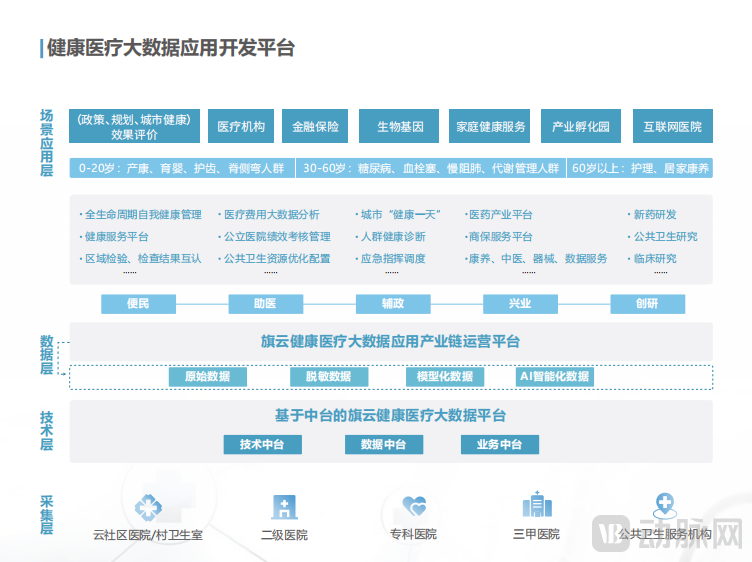This screenshot has height=562, width=752.
Task: Click the 0-20岁 age group bar
Action: click(x=182, y=168)
